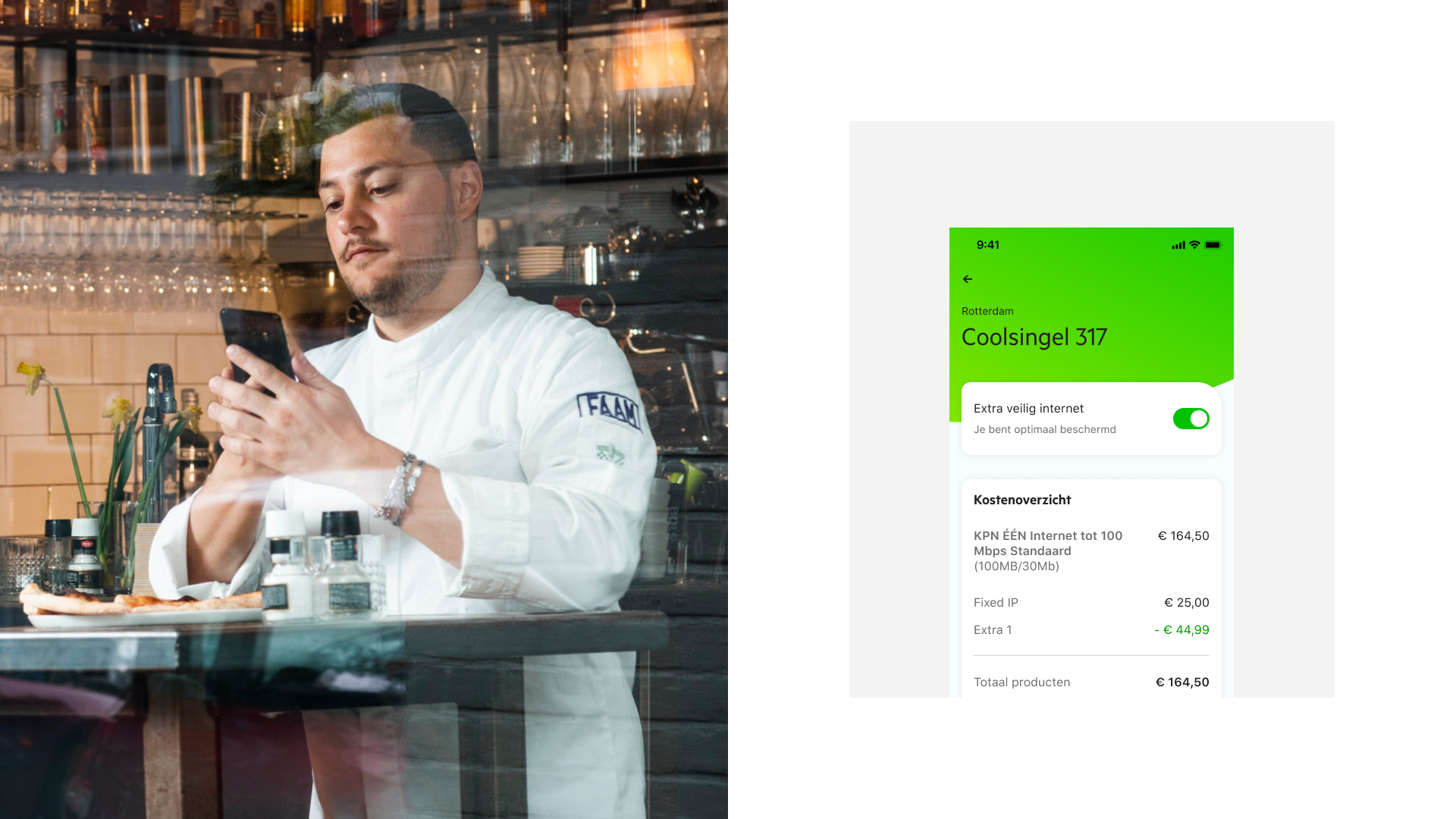Click the € 25,00 Fixed IP price
The width and height of the screenshot is (1456, 819).
click(1187, 603)
